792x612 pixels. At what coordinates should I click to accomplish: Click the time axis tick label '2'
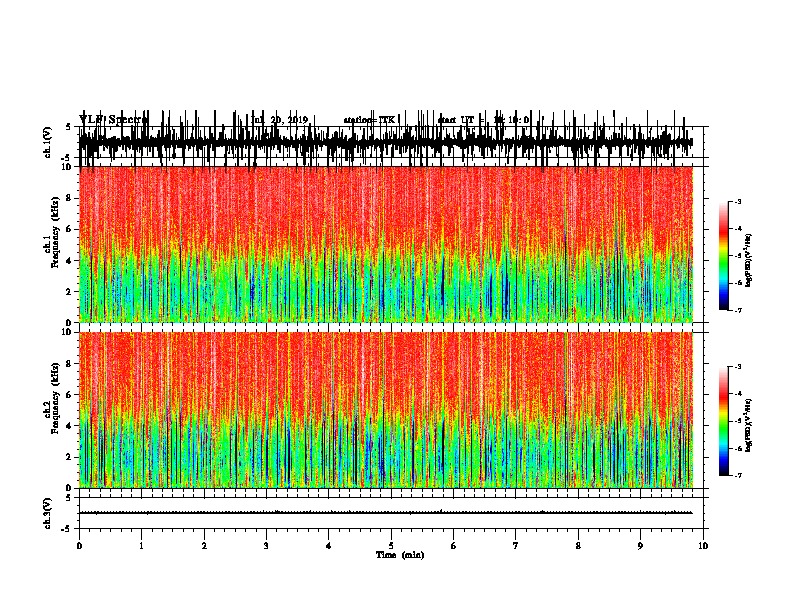204,546
